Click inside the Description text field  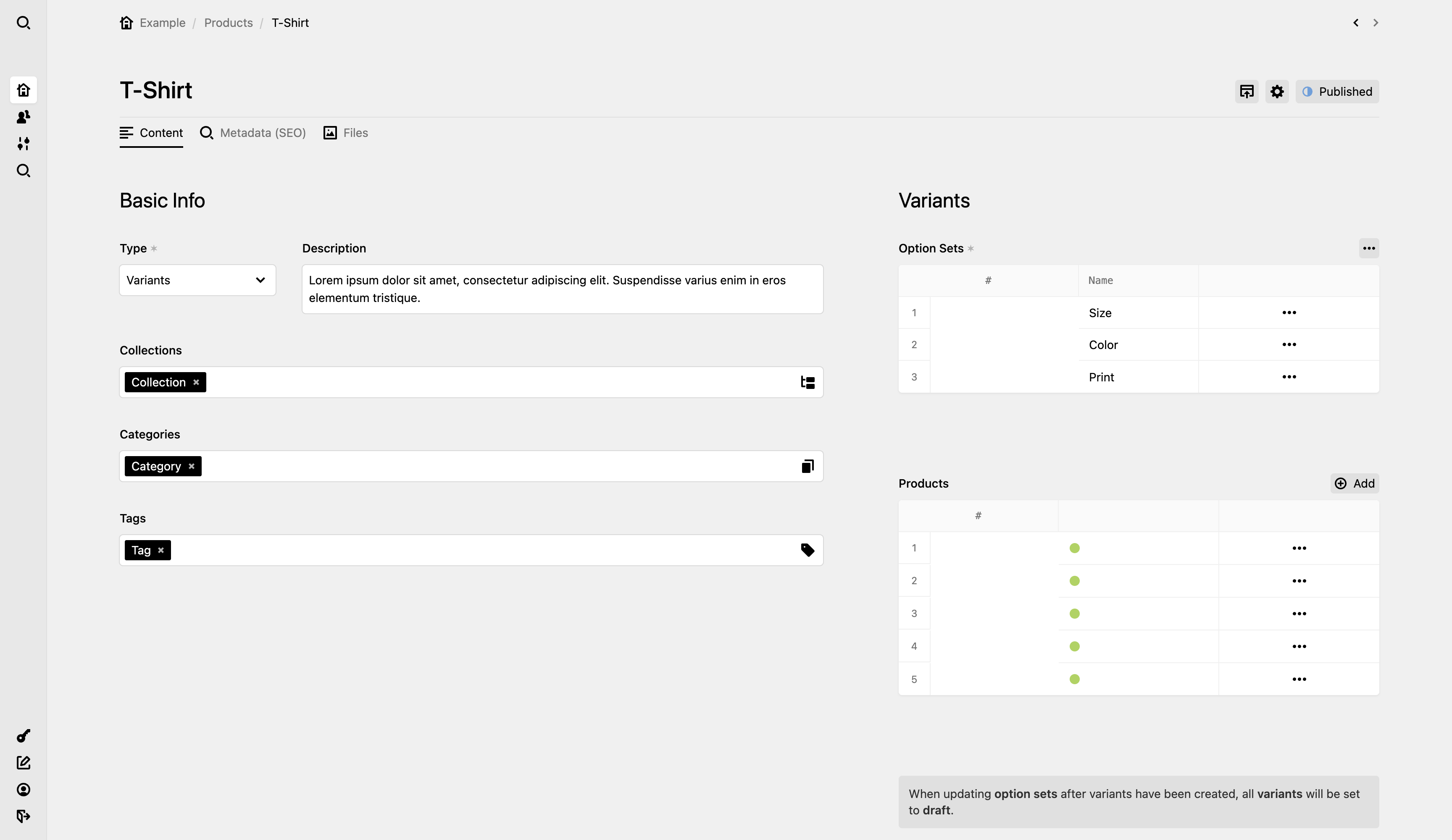click(562, 289)
